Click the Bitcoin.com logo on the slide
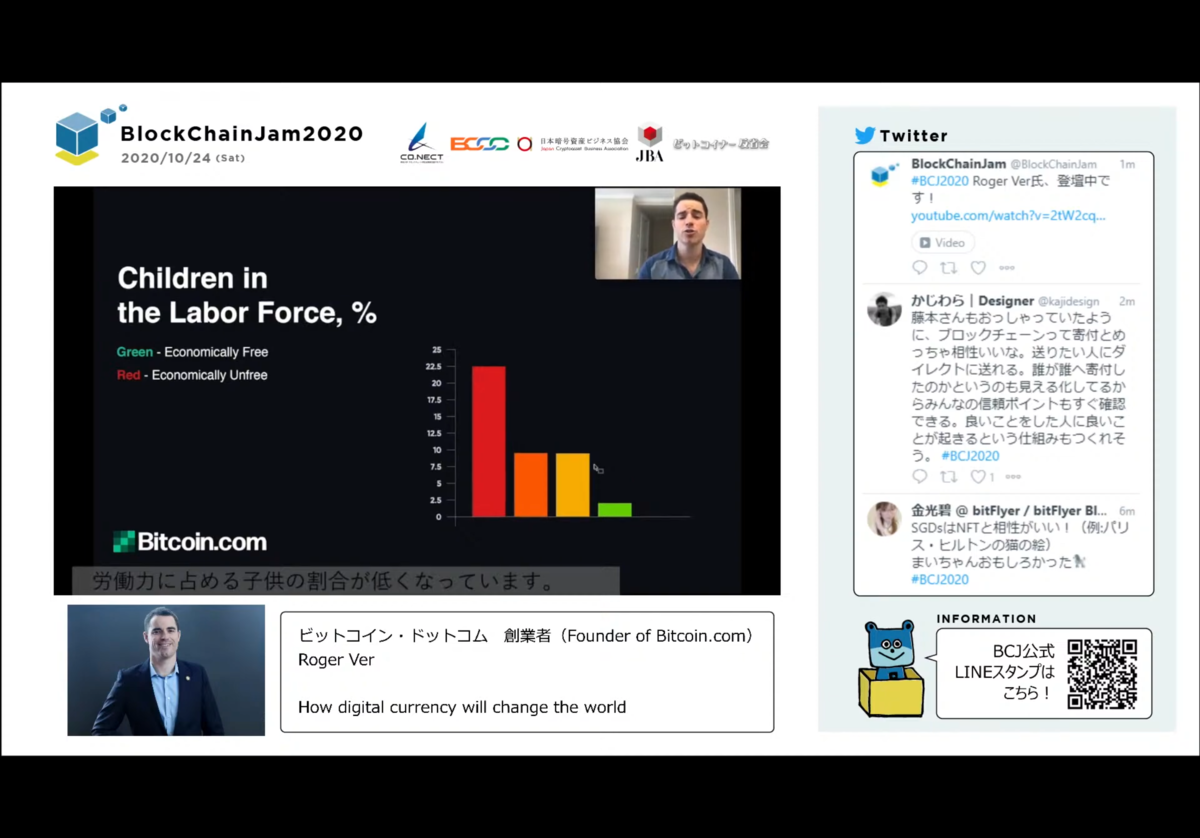This screenshot has height=838, width=1200. point(190,542)
